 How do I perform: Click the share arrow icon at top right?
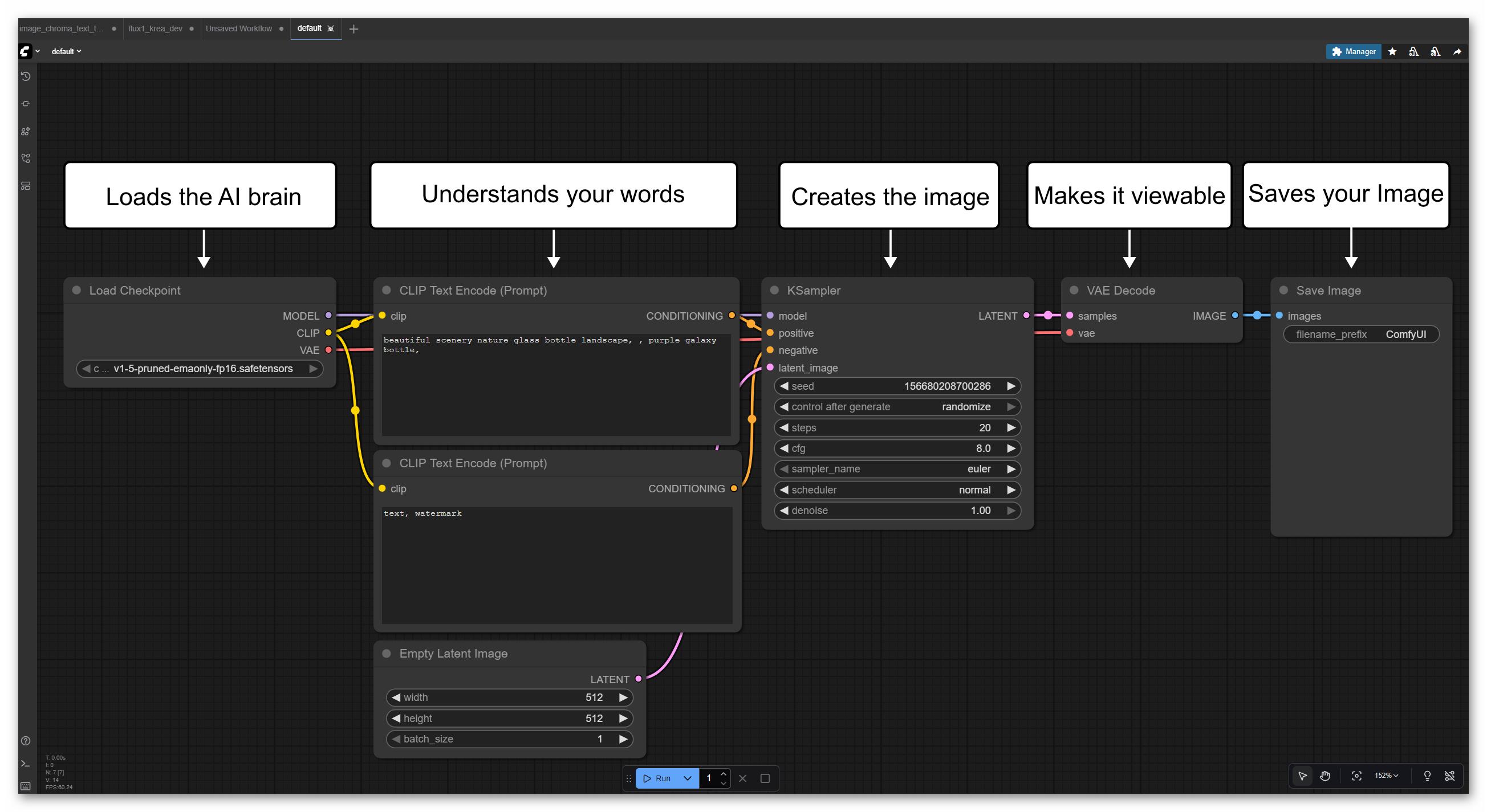(1457, 52)
